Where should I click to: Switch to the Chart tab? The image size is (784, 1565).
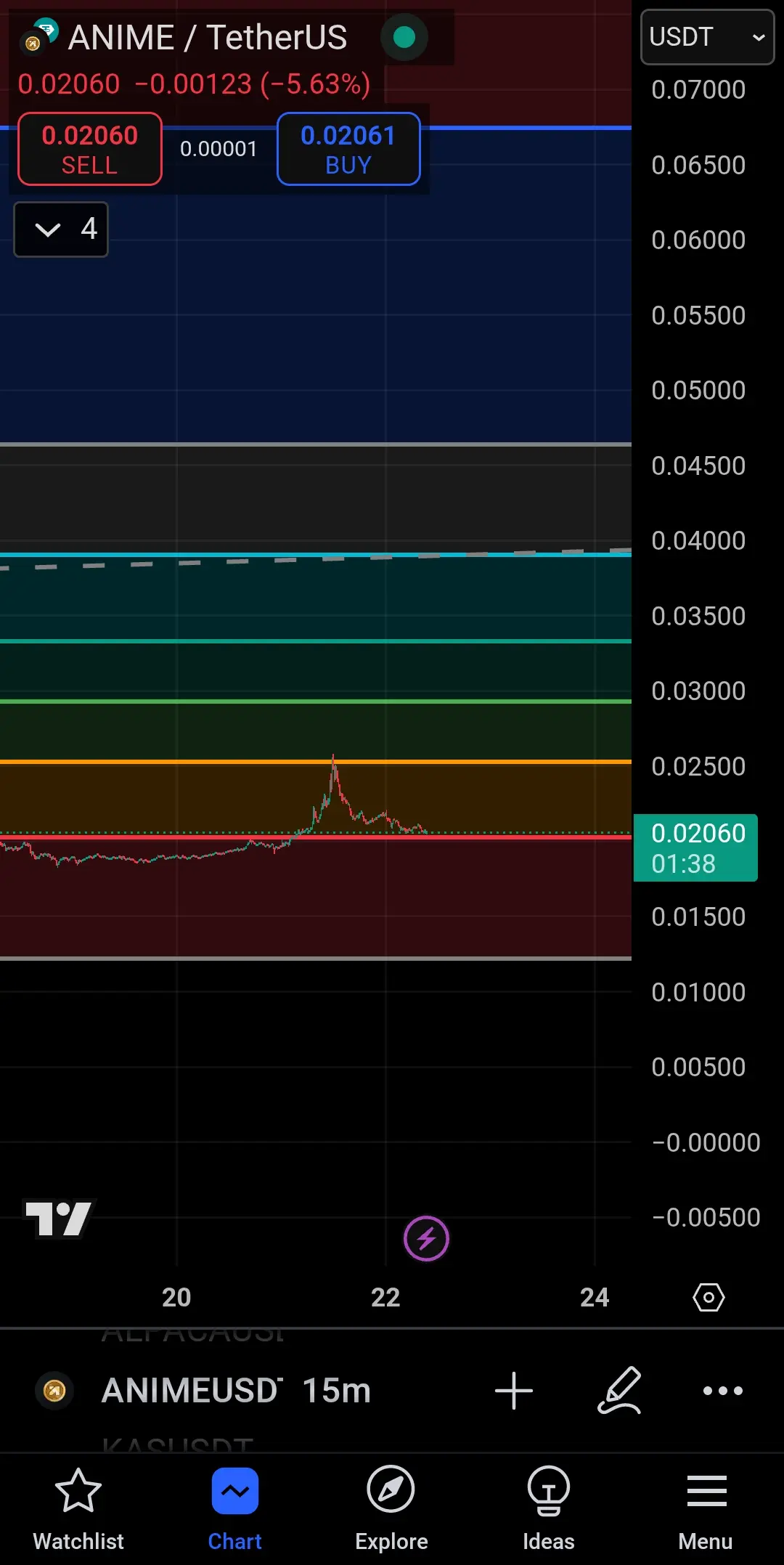click(x=234, y=1508)
